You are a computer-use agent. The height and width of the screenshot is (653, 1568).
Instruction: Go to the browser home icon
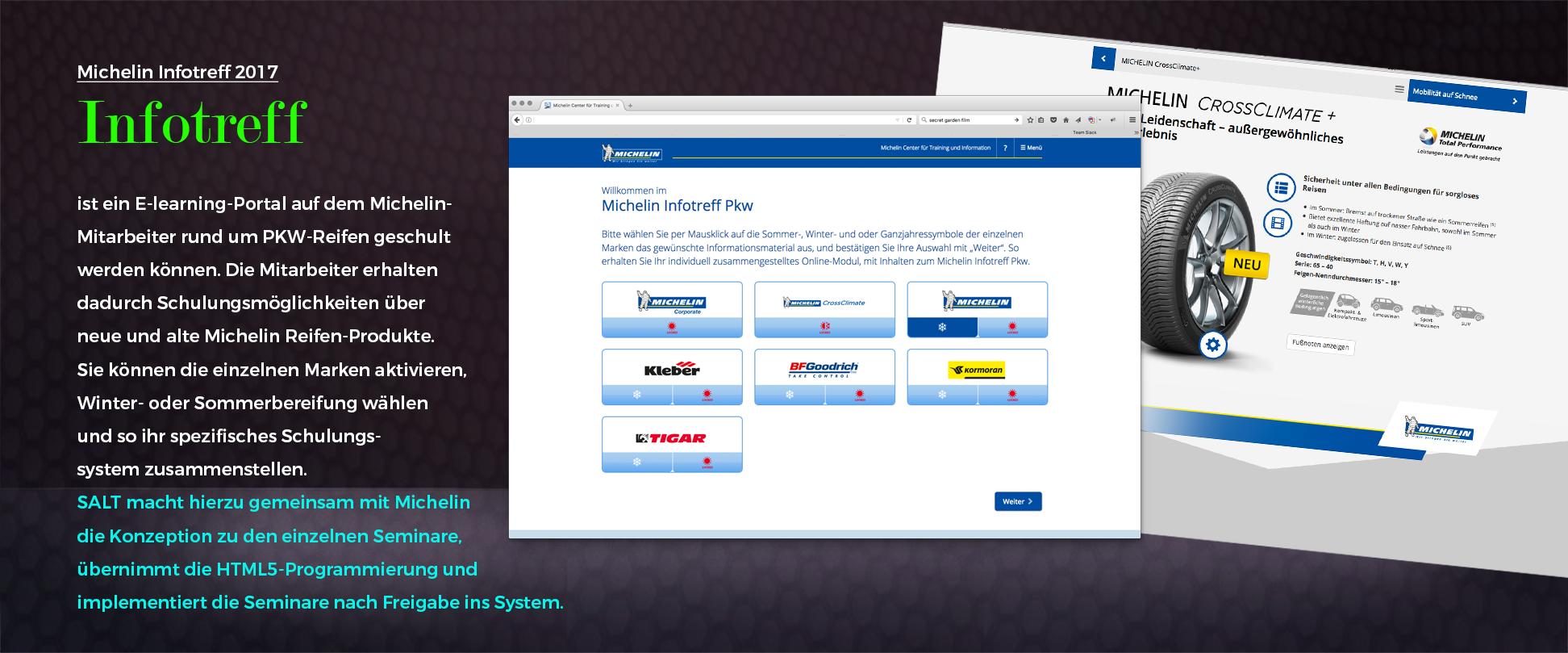1065,120
